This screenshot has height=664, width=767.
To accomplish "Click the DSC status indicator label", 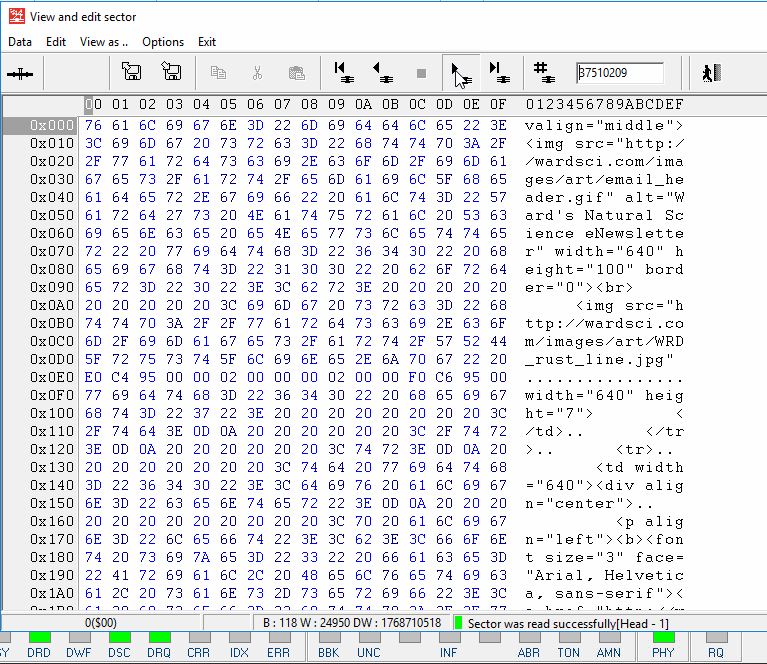I will [119, 653].
